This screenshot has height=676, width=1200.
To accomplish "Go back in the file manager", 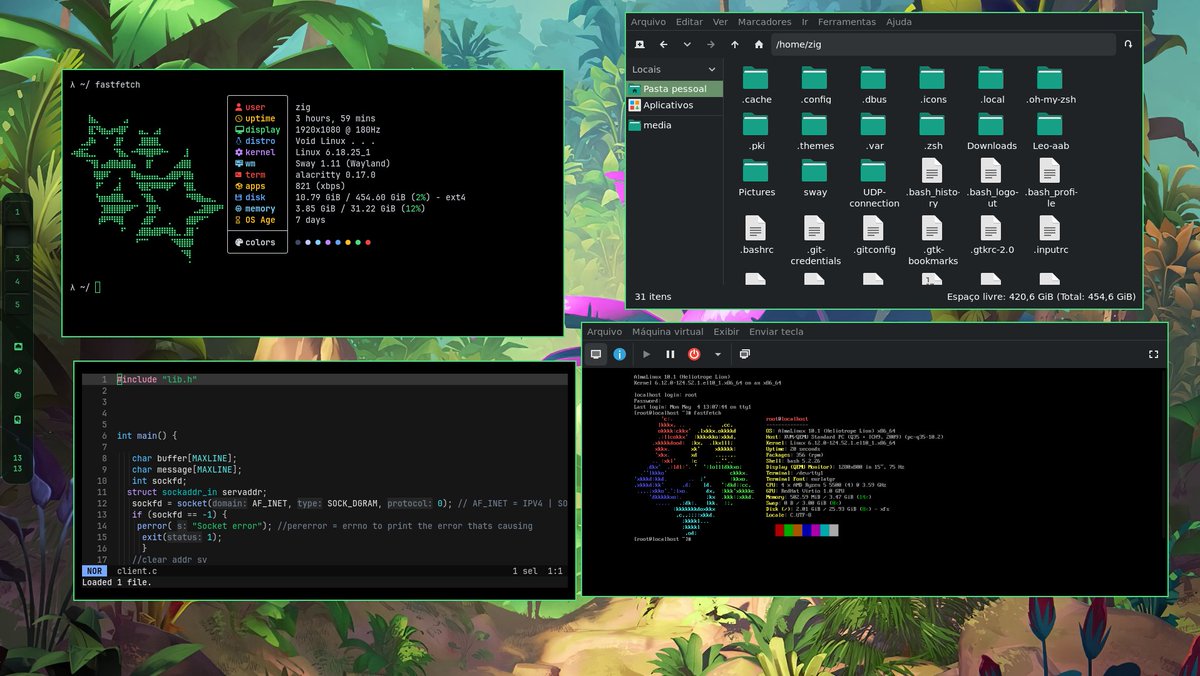I will 663,44.
